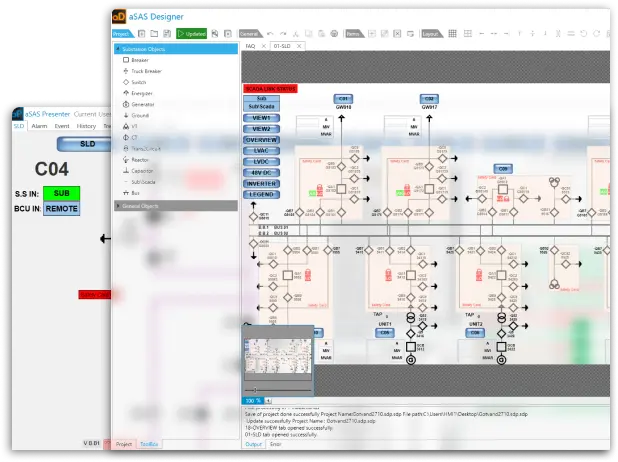Click the LVDC button
Viewport: 618px width, 462px height.
[x=261, y=162]
